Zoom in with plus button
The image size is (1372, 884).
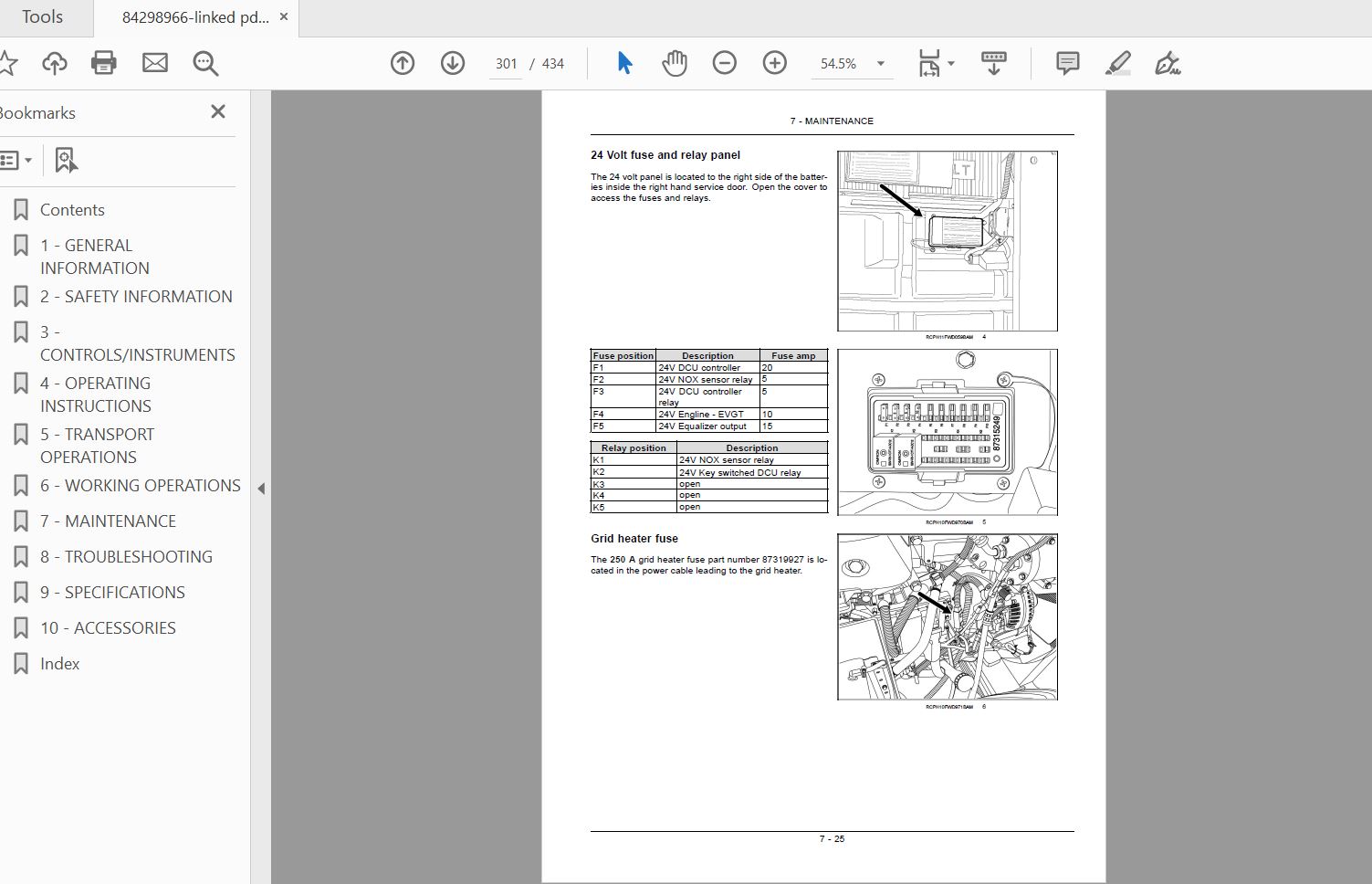pyautogui.click(x=775, y=63)
